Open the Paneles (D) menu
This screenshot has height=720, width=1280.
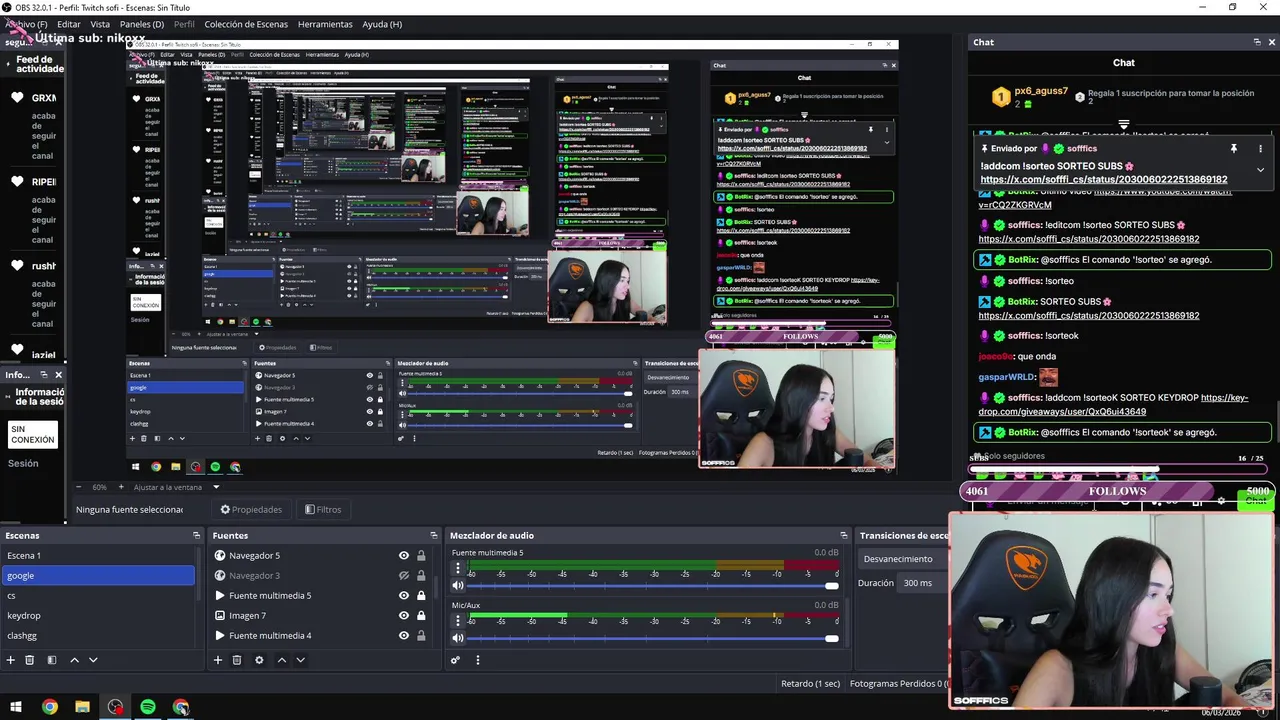142,24
